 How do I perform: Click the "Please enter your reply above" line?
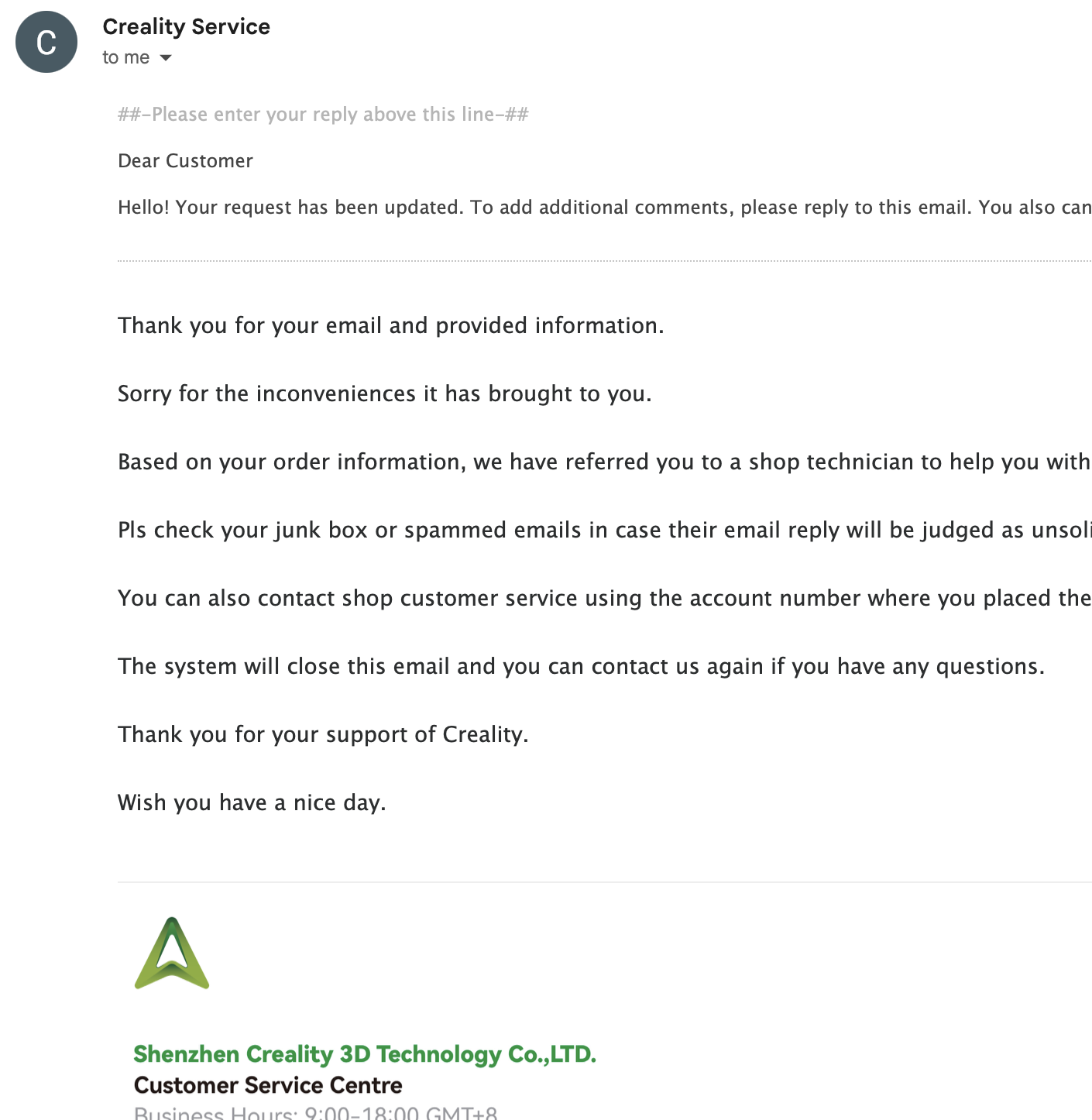(x=323, y=115)
